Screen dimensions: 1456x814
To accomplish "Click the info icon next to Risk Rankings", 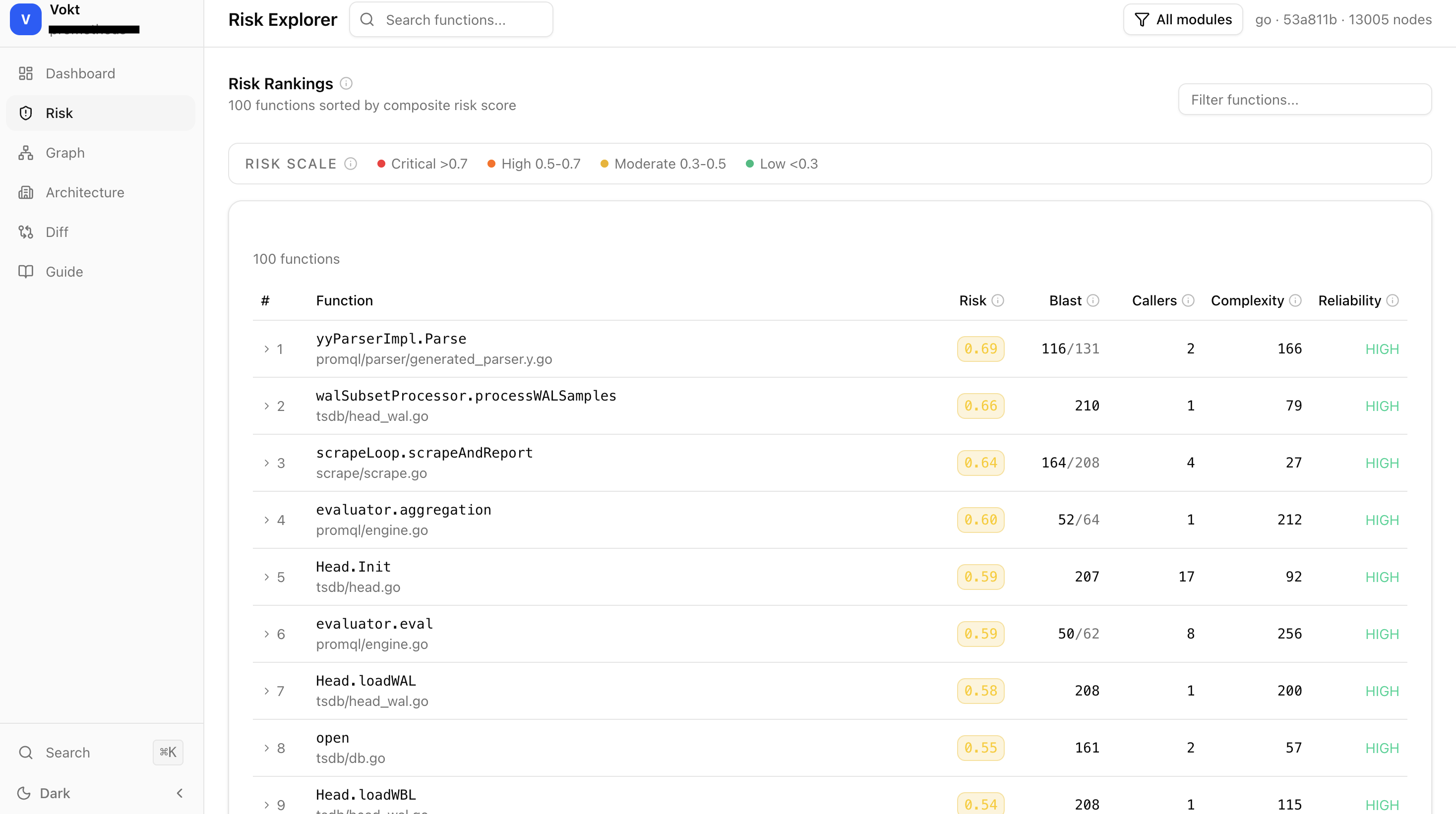I will pos(346,84).
